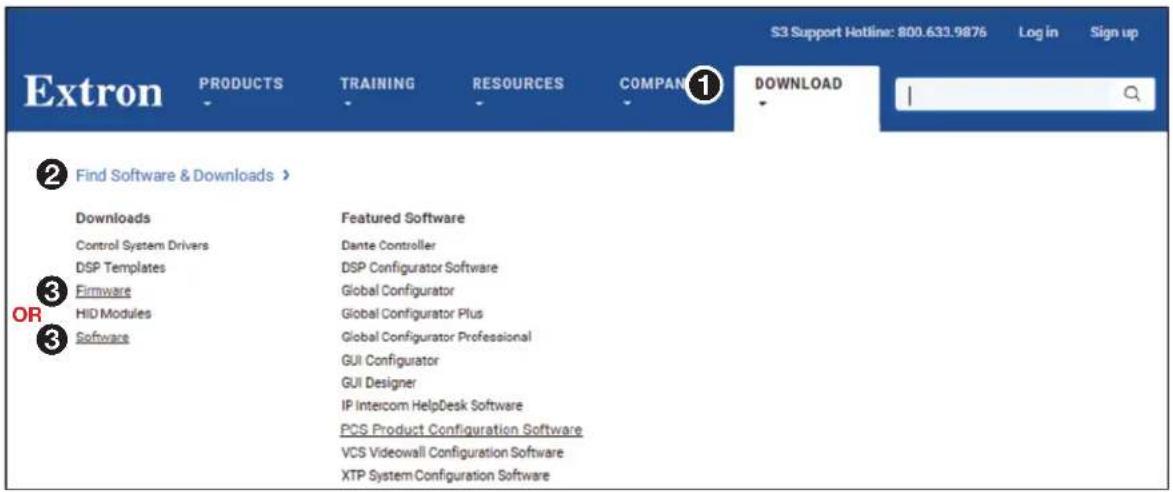Image resolution: width=1173 pixels, height=492 pixels.
Task: Open Control System Drivers link
Action: [142, 245]
